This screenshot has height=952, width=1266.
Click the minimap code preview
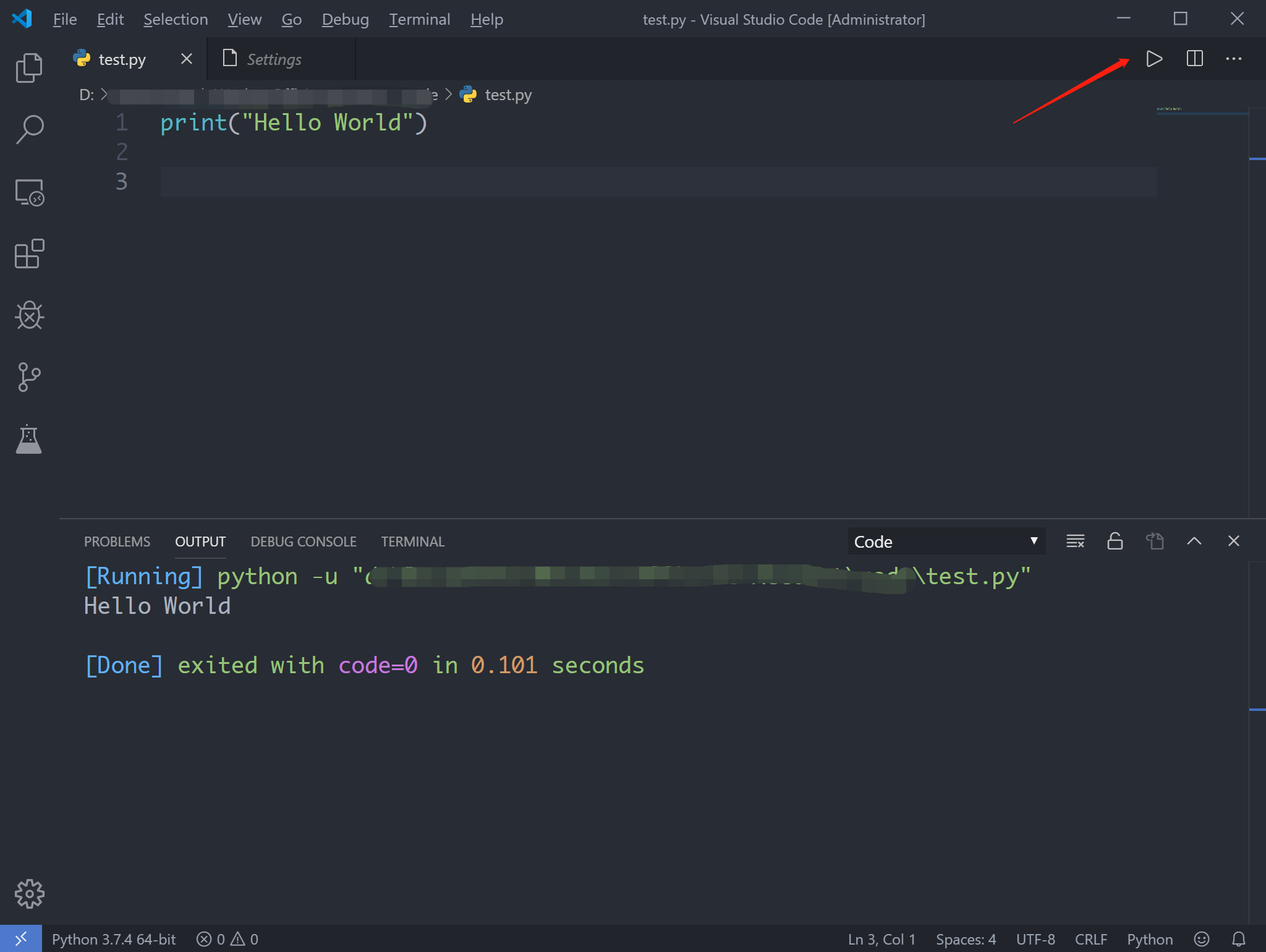point(1169,109)
